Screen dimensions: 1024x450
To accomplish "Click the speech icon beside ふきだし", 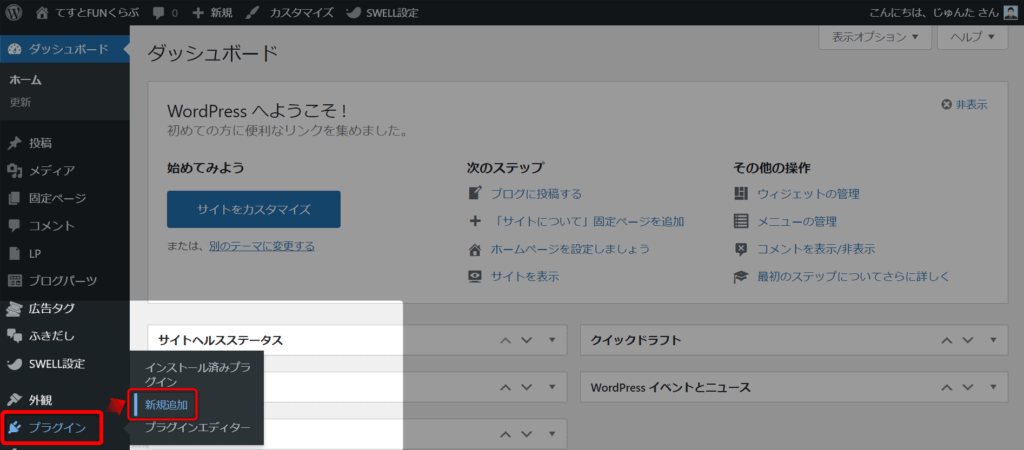I will pos(14,336).
